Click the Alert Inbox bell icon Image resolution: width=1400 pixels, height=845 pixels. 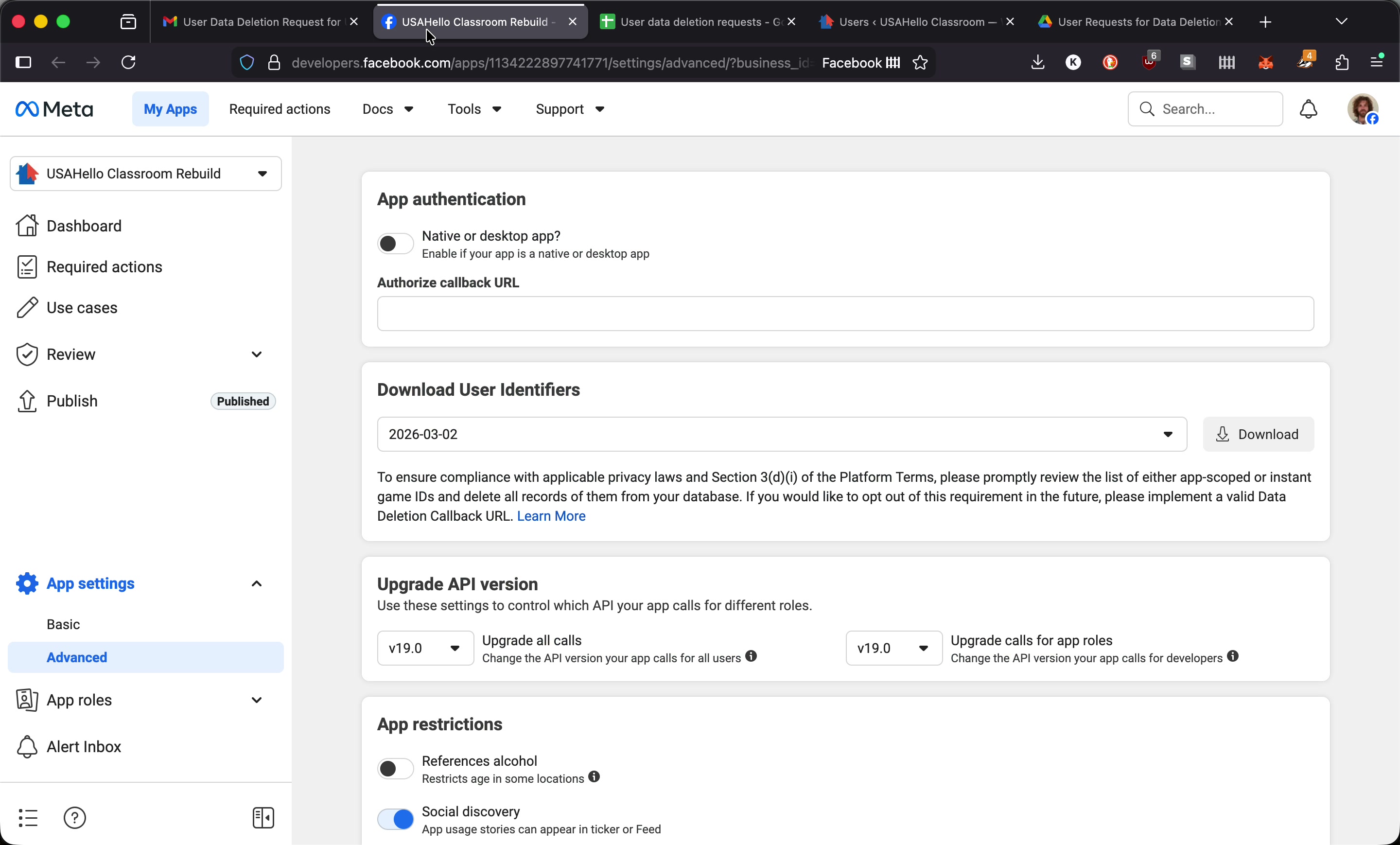click(x=27, y=746)
